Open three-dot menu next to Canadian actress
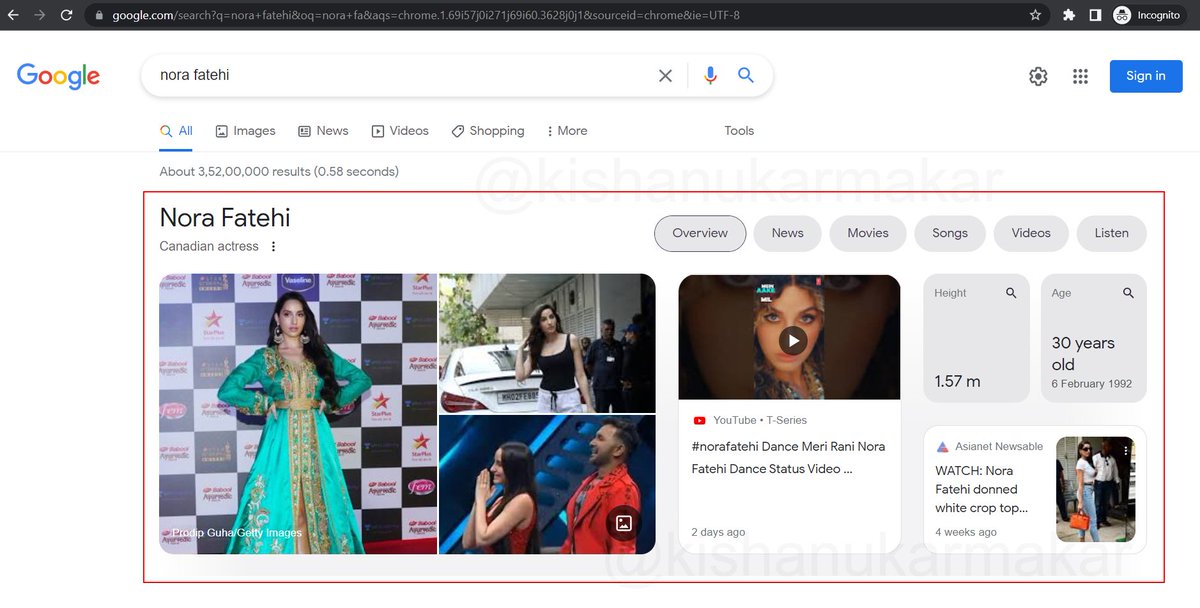The width and height of the screenshot is (1200, 608). pos(274,246)
